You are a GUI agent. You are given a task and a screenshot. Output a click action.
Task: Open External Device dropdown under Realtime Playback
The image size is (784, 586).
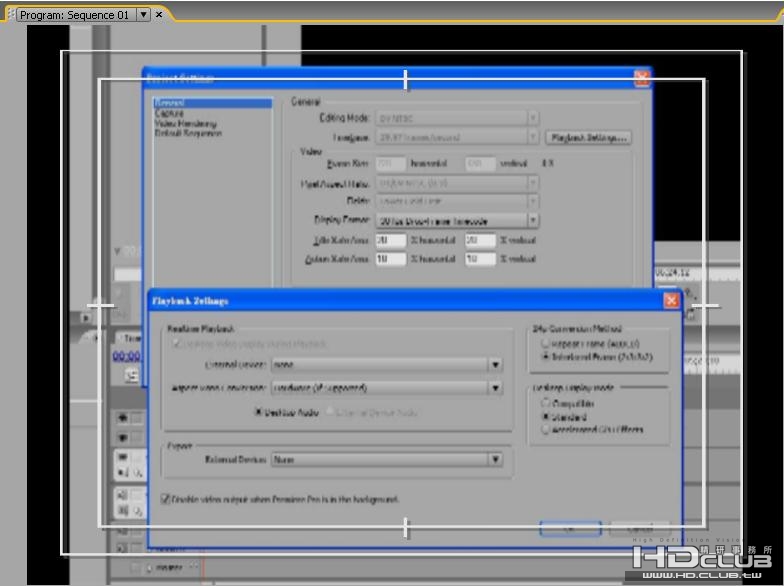386,364
